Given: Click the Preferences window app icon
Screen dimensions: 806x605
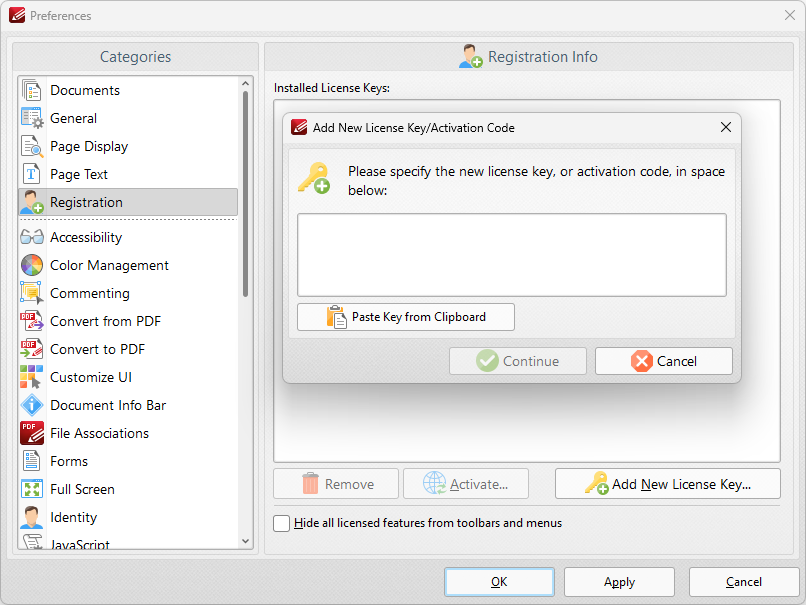Looking at the screenshot, I should click(x=17, y=15).
